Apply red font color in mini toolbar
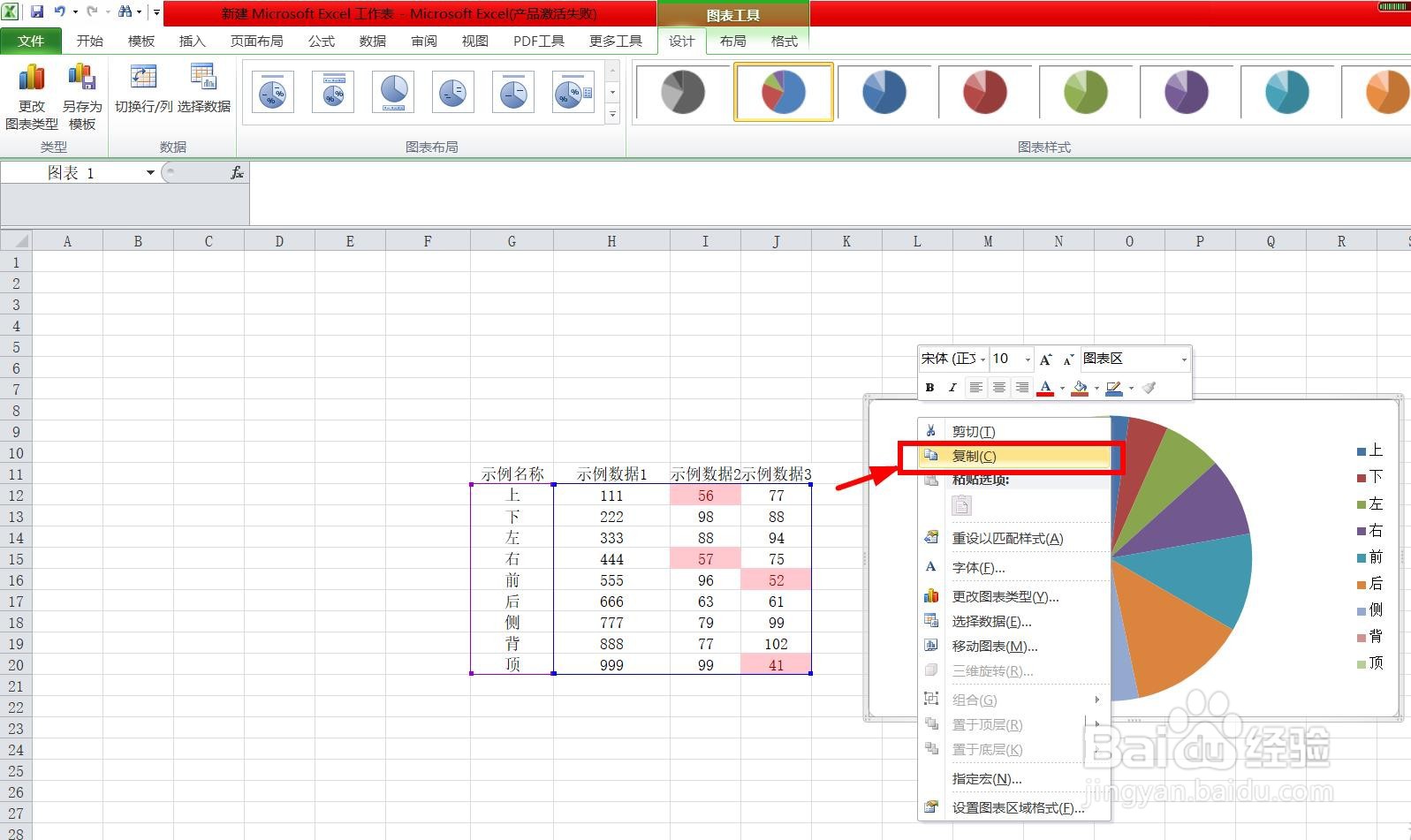This screenshot has width=1411, height=840. (1045, 387)
